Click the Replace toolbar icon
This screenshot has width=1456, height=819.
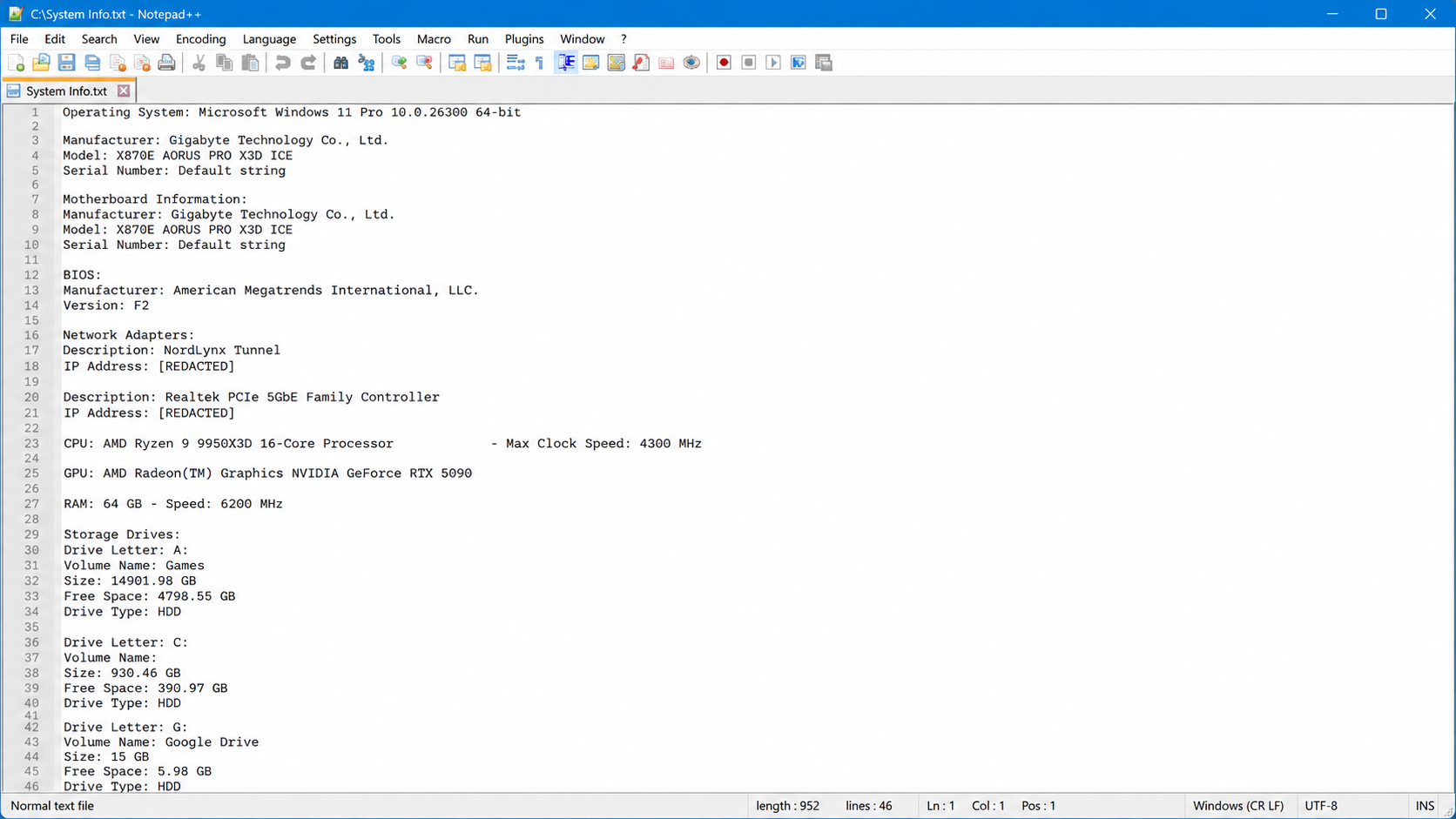click(367, 63)
